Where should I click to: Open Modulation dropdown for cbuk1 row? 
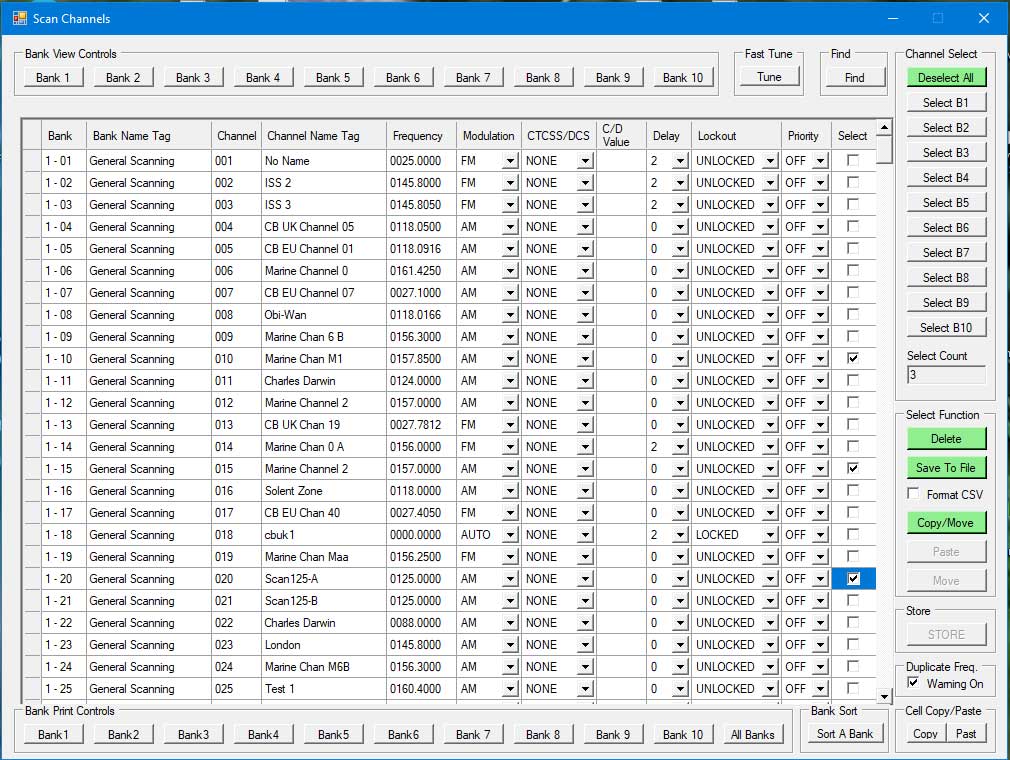pos(510,535)
